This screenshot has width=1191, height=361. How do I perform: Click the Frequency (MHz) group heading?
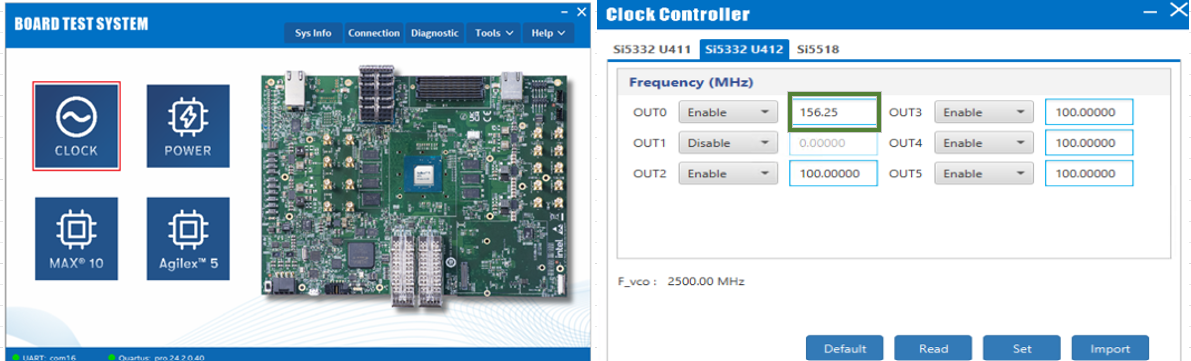(x=691, y=81)
